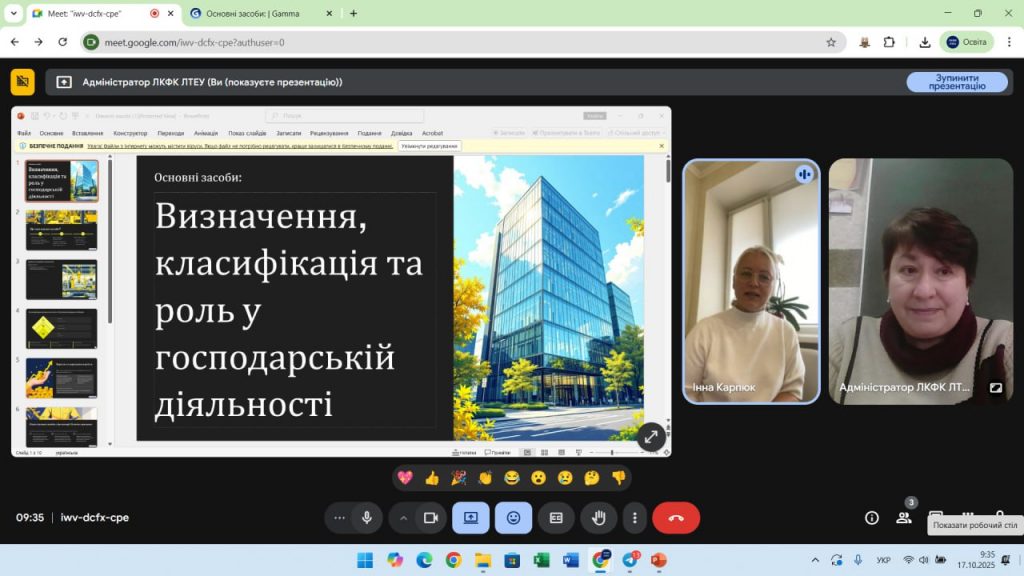Send the heart emoji reaction
The image size is (1024, 576).
[x=405, y=478]
